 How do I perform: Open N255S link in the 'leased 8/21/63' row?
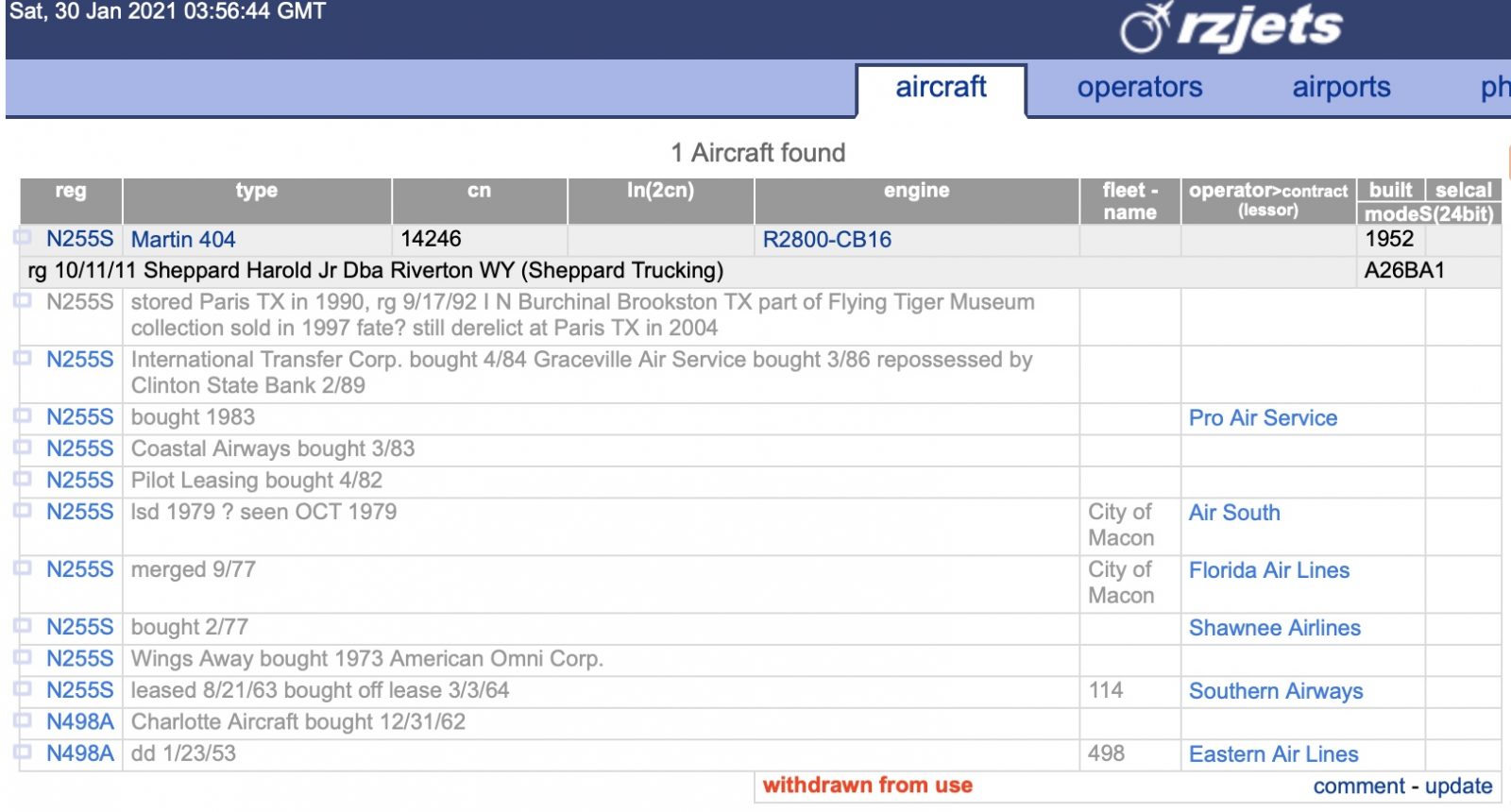point(80,690)
